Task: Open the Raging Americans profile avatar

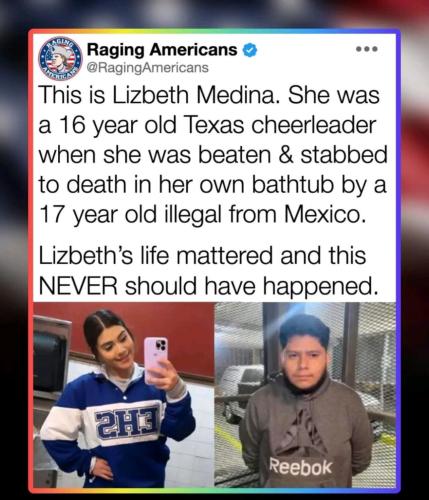Action: [60, 59]
